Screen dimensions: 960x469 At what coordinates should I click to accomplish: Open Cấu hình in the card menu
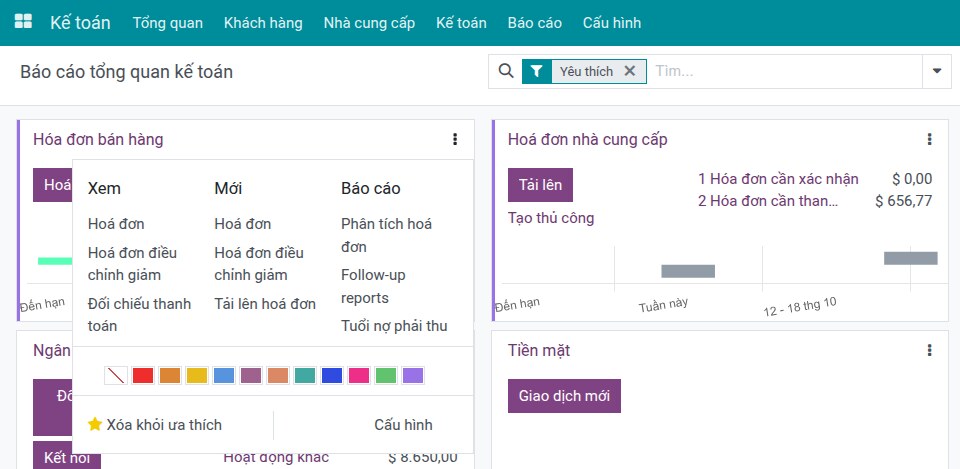point(403,424)
